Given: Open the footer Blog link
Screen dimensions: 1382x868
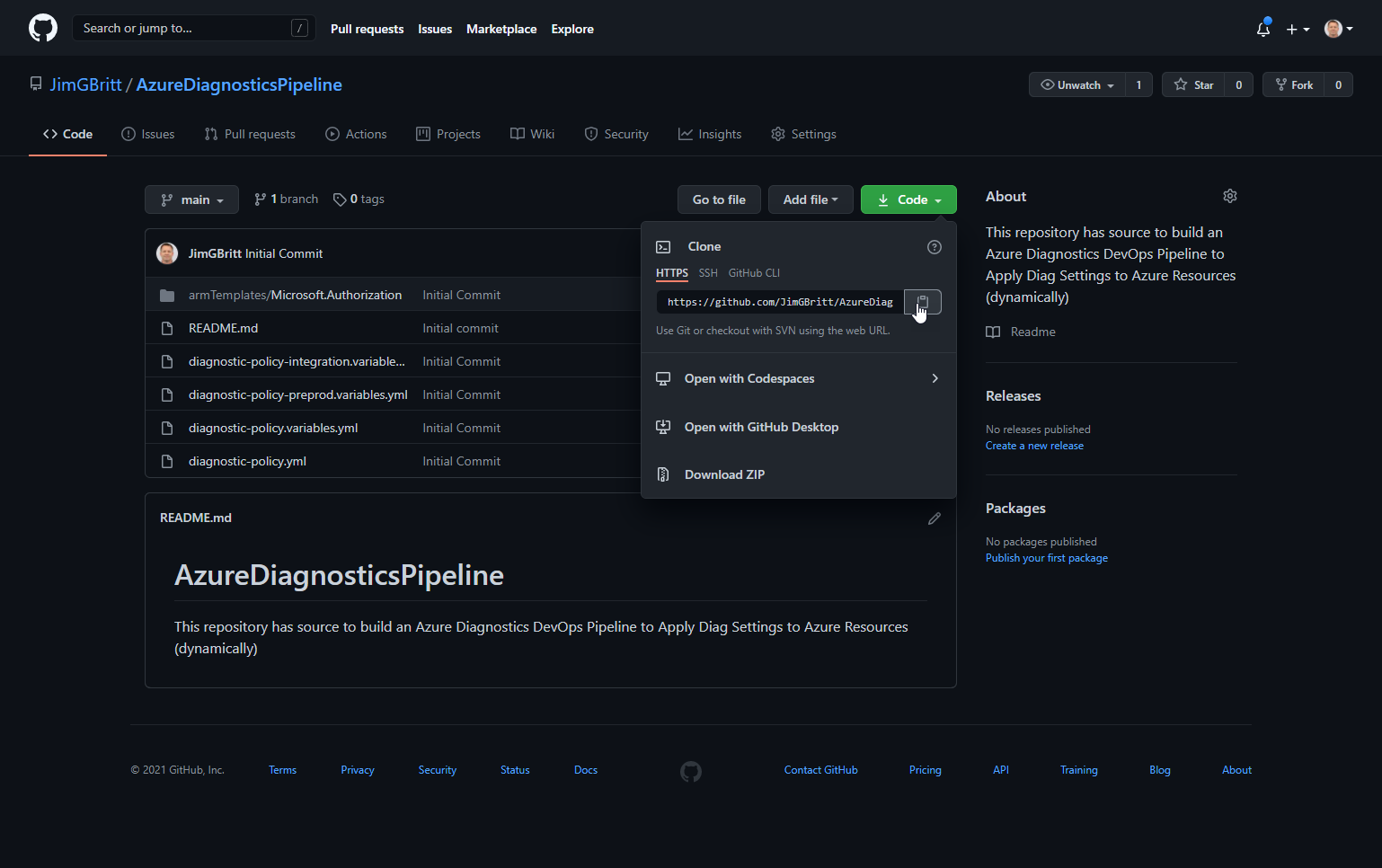Looking at the screenshot, I should point(1159,770).
